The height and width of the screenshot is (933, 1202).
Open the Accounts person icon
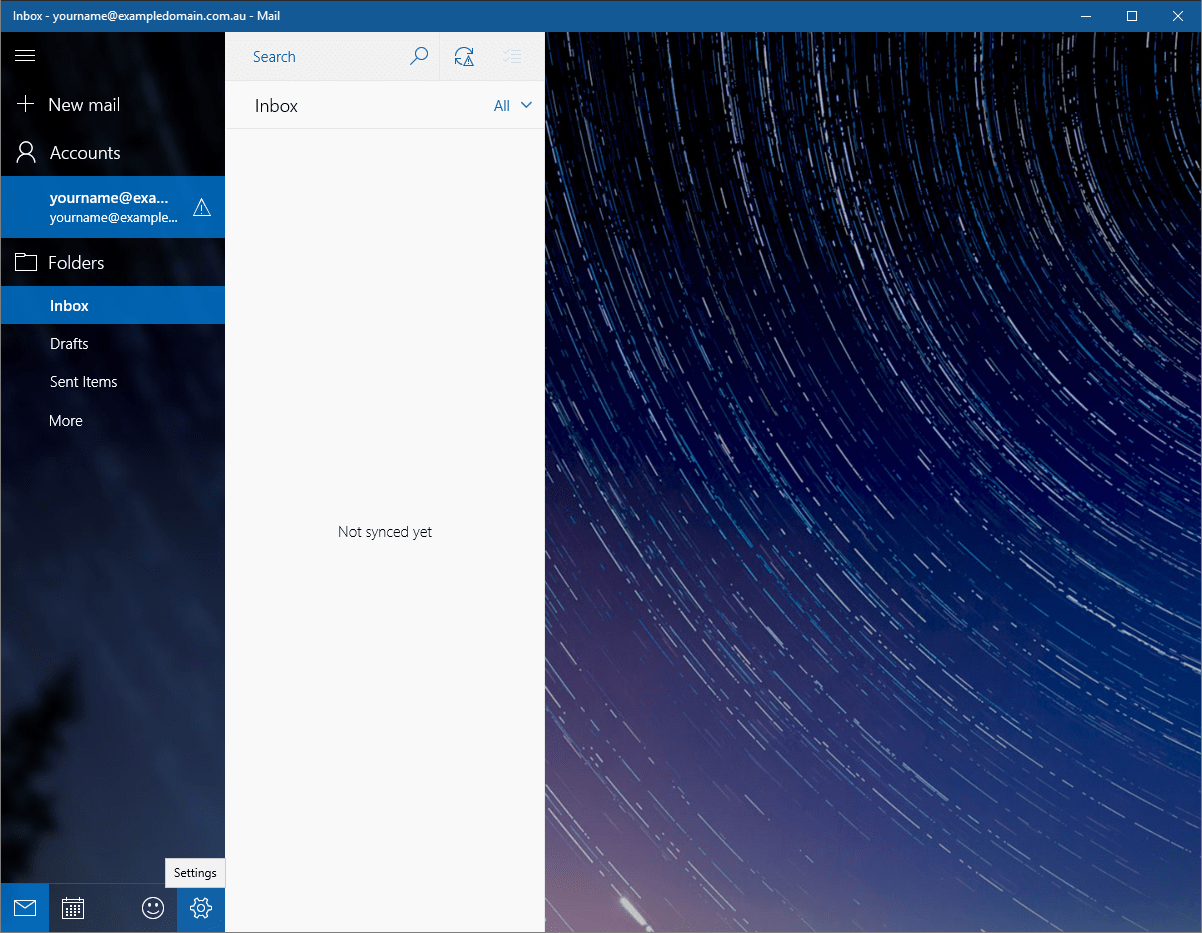(26, 152)
